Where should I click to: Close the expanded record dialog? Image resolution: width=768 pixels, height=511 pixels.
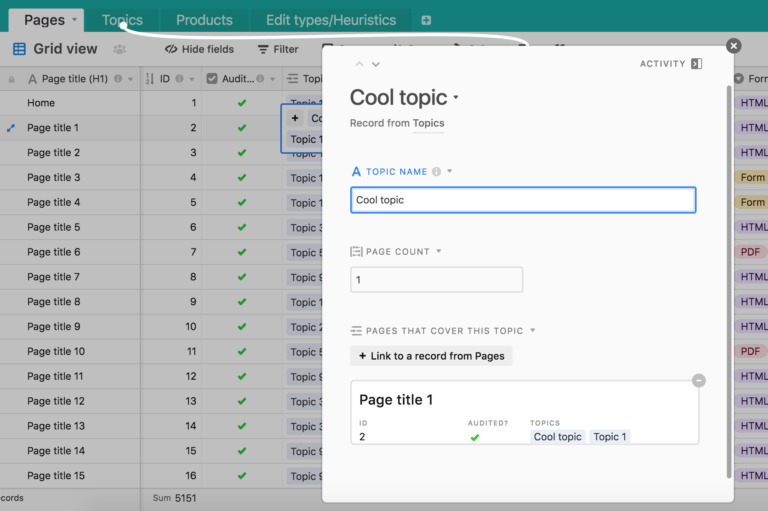click(x=733, y=46)
